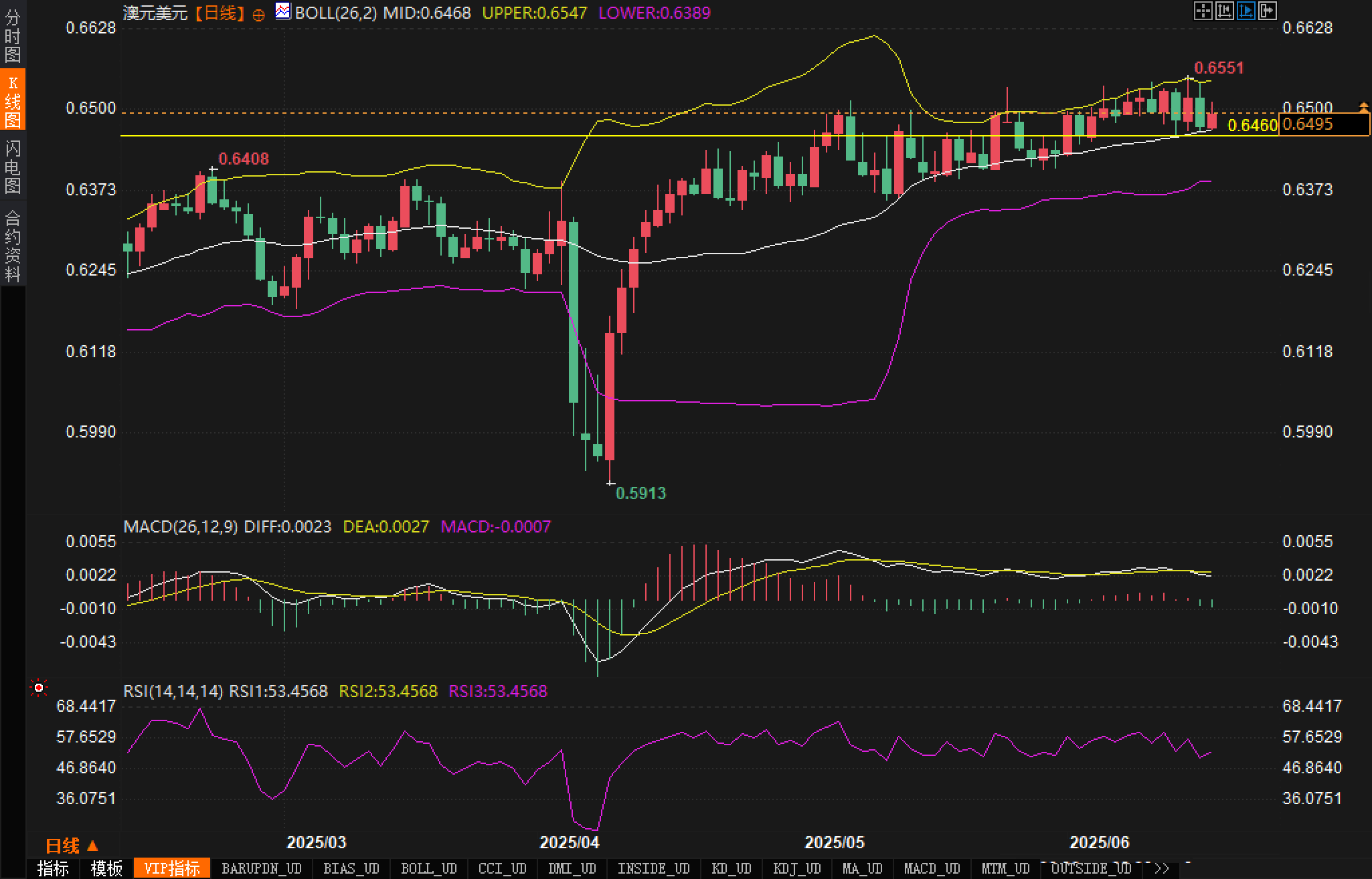Switch to the 闪电图 sidebar view
Screen dimensions: 1372x879
13,167
